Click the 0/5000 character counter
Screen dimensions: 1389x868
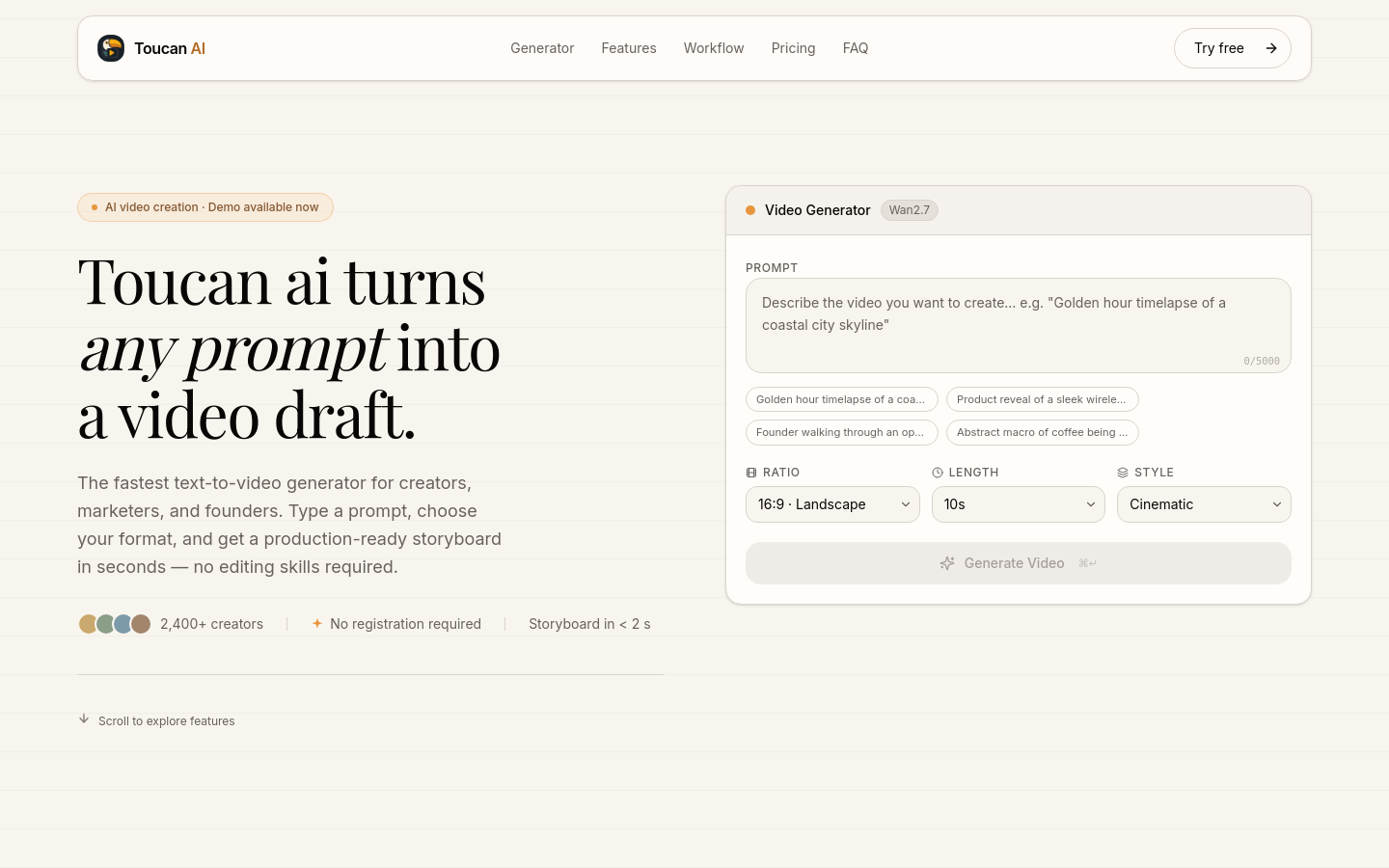pos(1262,362)
